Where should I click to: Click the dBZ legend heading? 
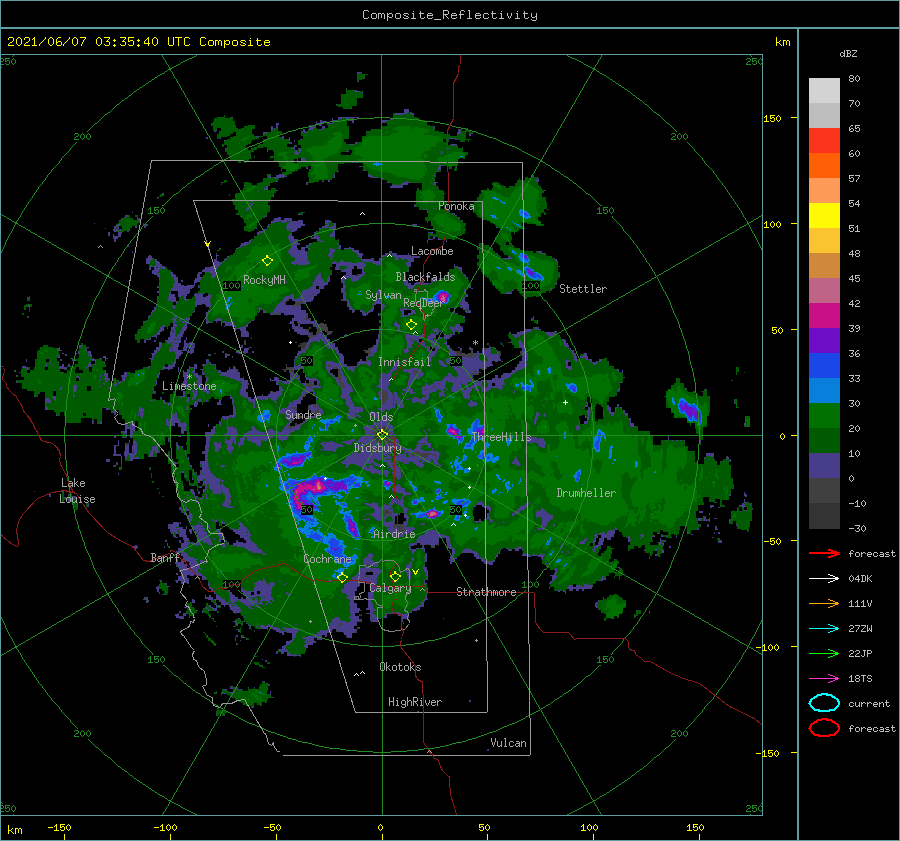point(848,53)
